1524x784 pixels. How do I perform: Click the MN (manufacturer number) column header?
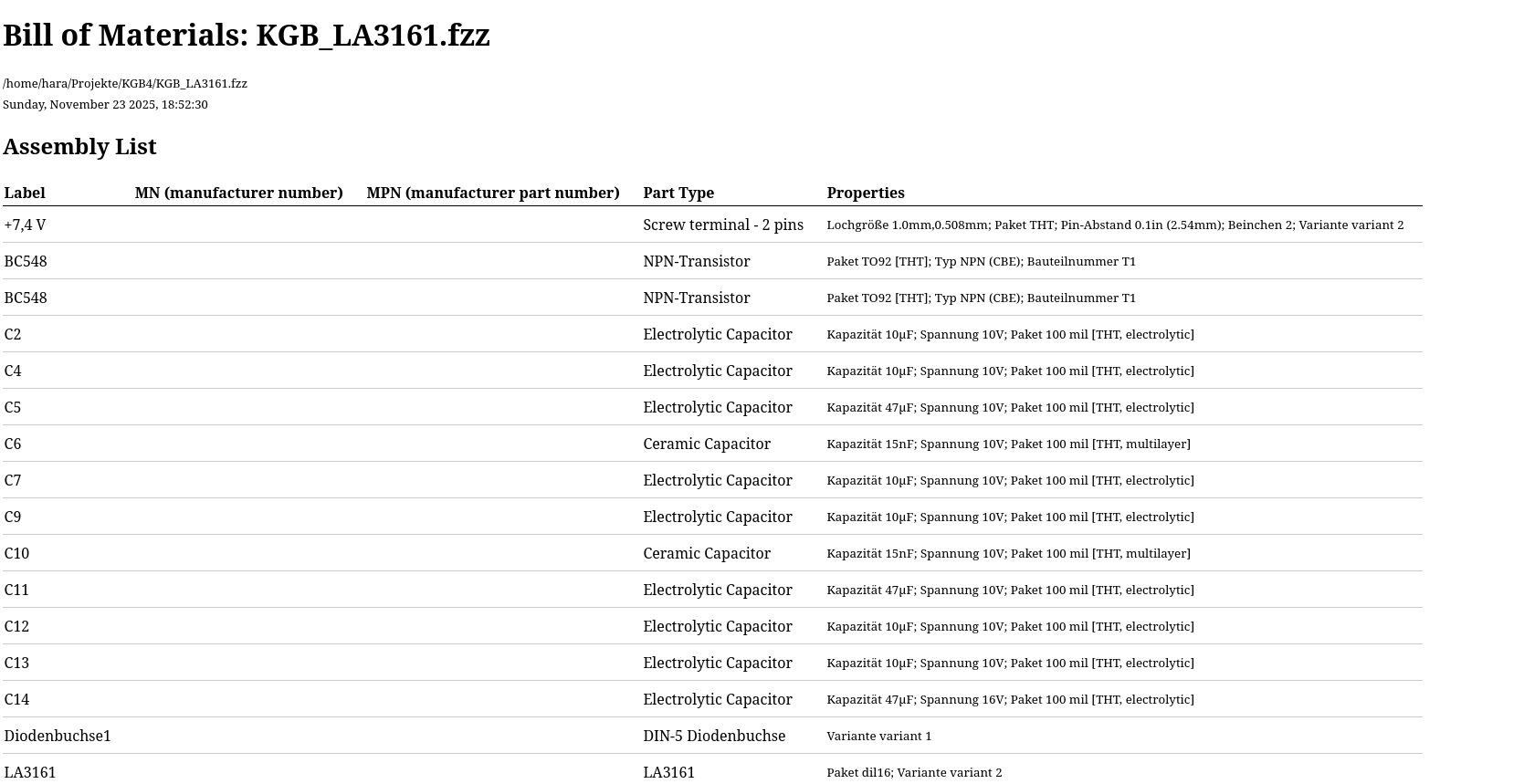pyautogui.click(x=238, y=193)
